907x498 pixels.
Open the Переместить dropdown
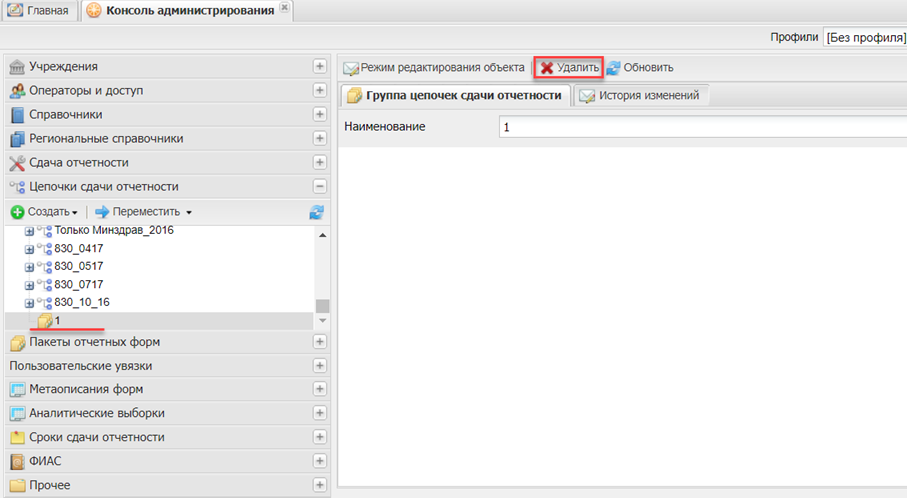coord(188,212)
